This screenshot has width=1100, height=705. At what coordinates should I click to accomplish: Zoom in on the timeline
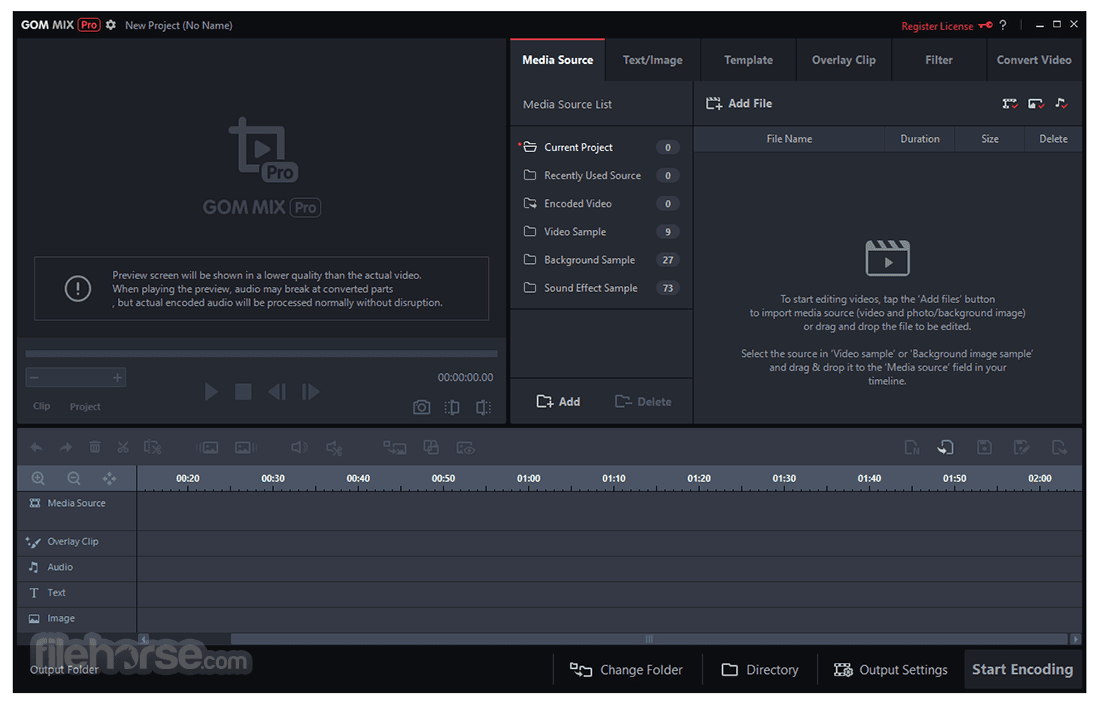[x=38, y=478]
